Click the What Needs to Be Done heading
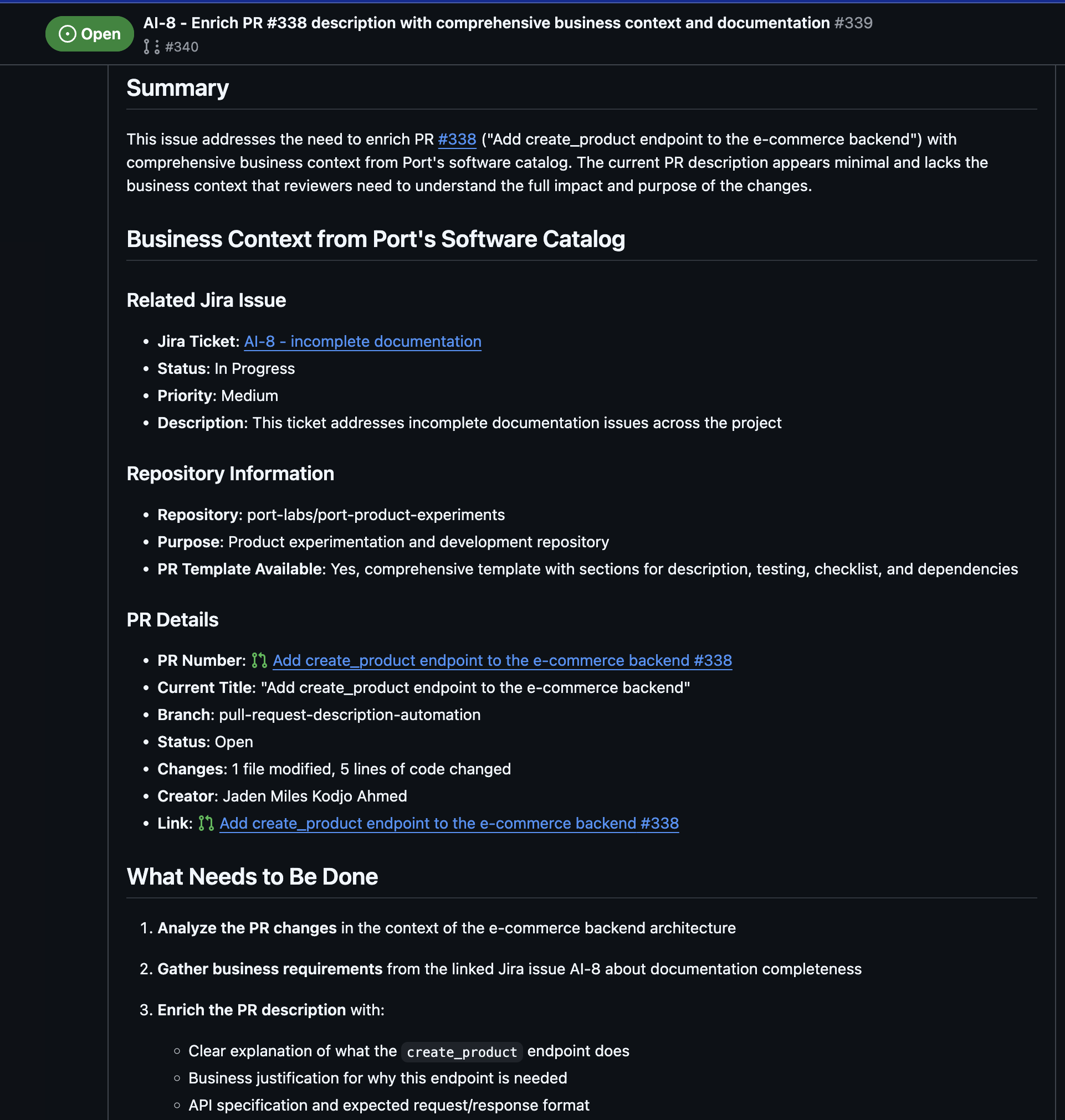This screenshot has height=1120, width=1065. pos(252,877)
